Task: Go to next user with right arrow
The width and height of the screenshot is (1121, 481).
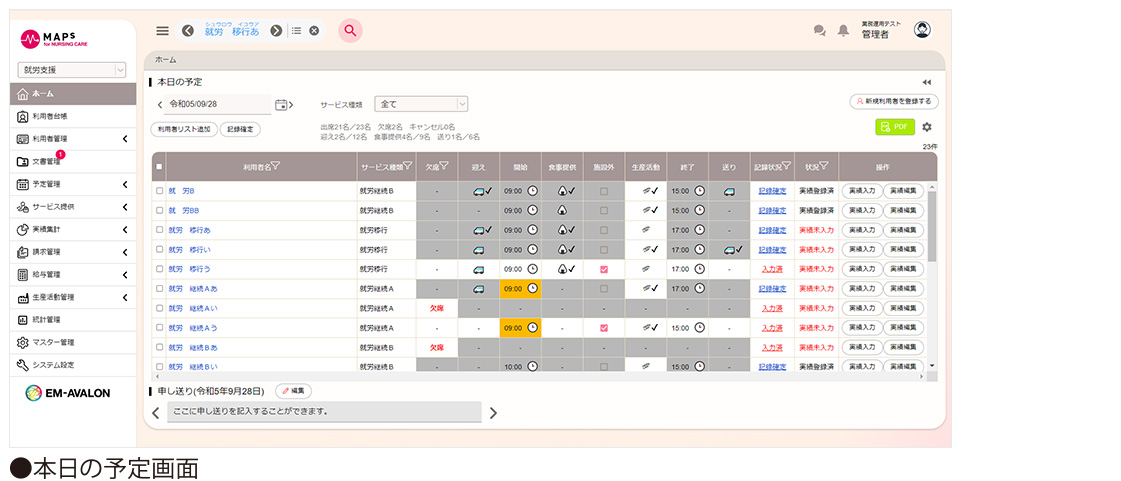Action: tap(276, 30)
